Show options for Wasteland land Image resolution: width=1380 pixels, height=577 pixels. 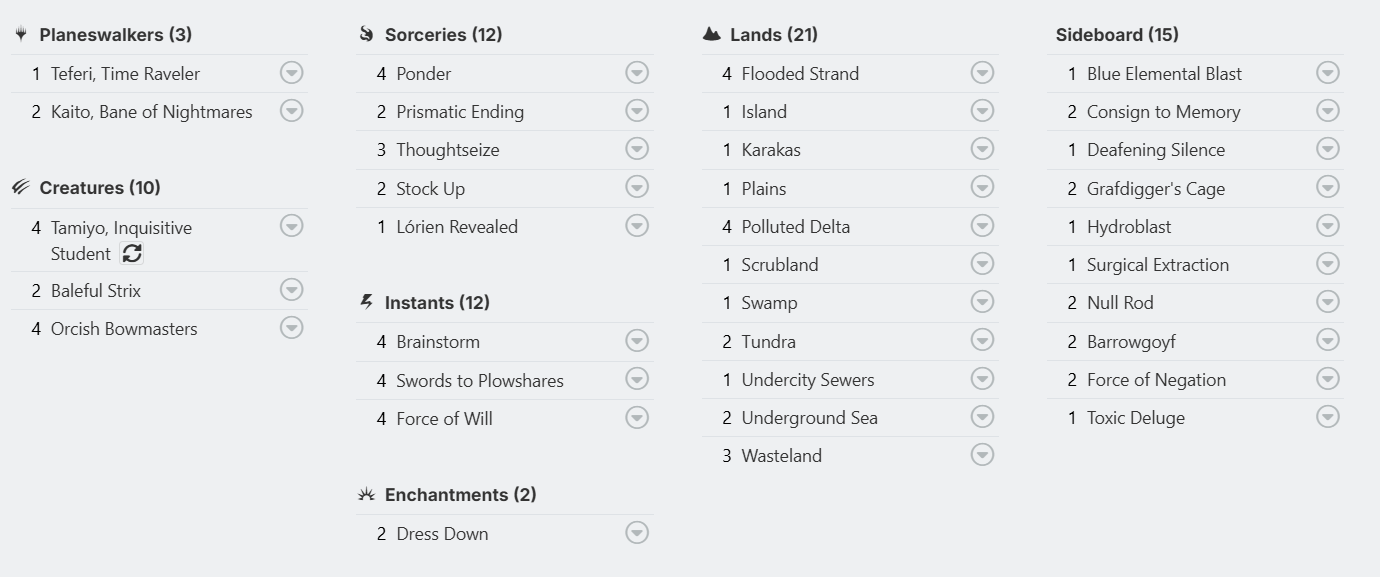click(x=982, y=455)
